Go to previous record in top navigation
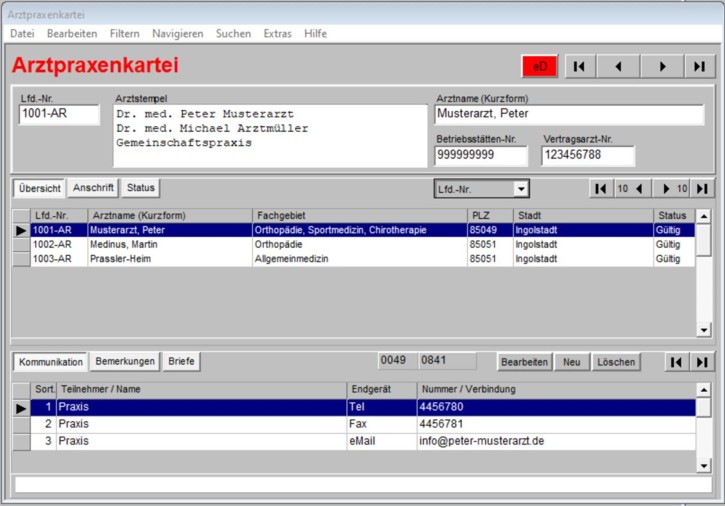725x506 pixels. (619, 66)
